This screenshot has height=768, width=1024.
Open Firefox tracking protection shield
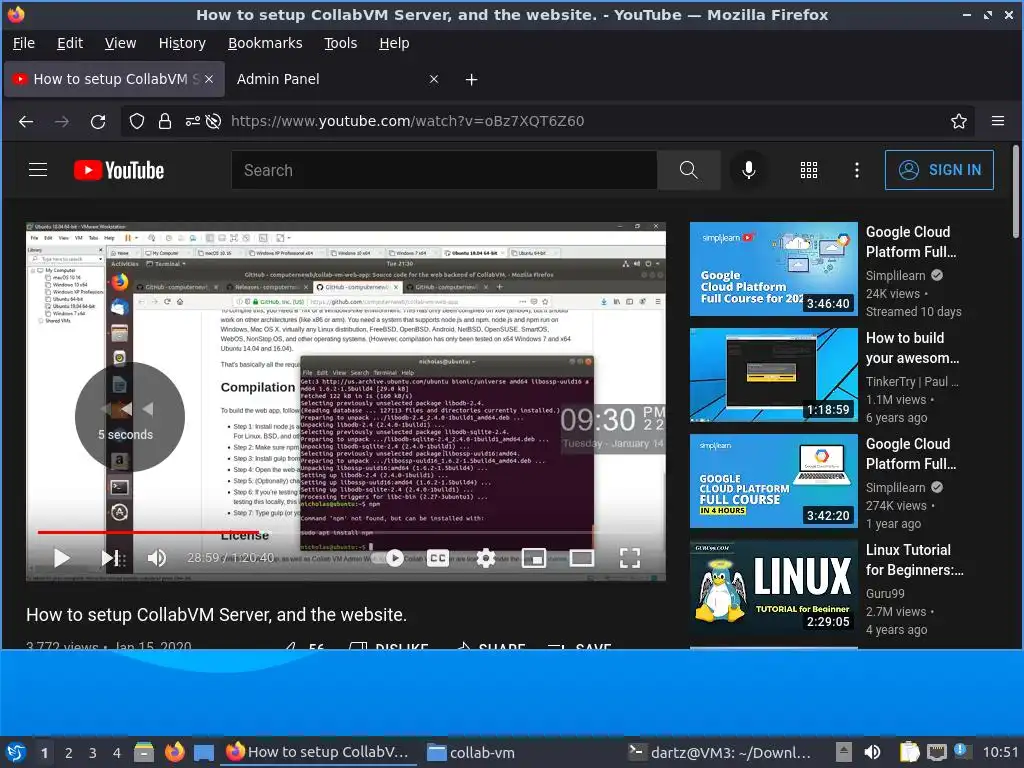(136, 121)
